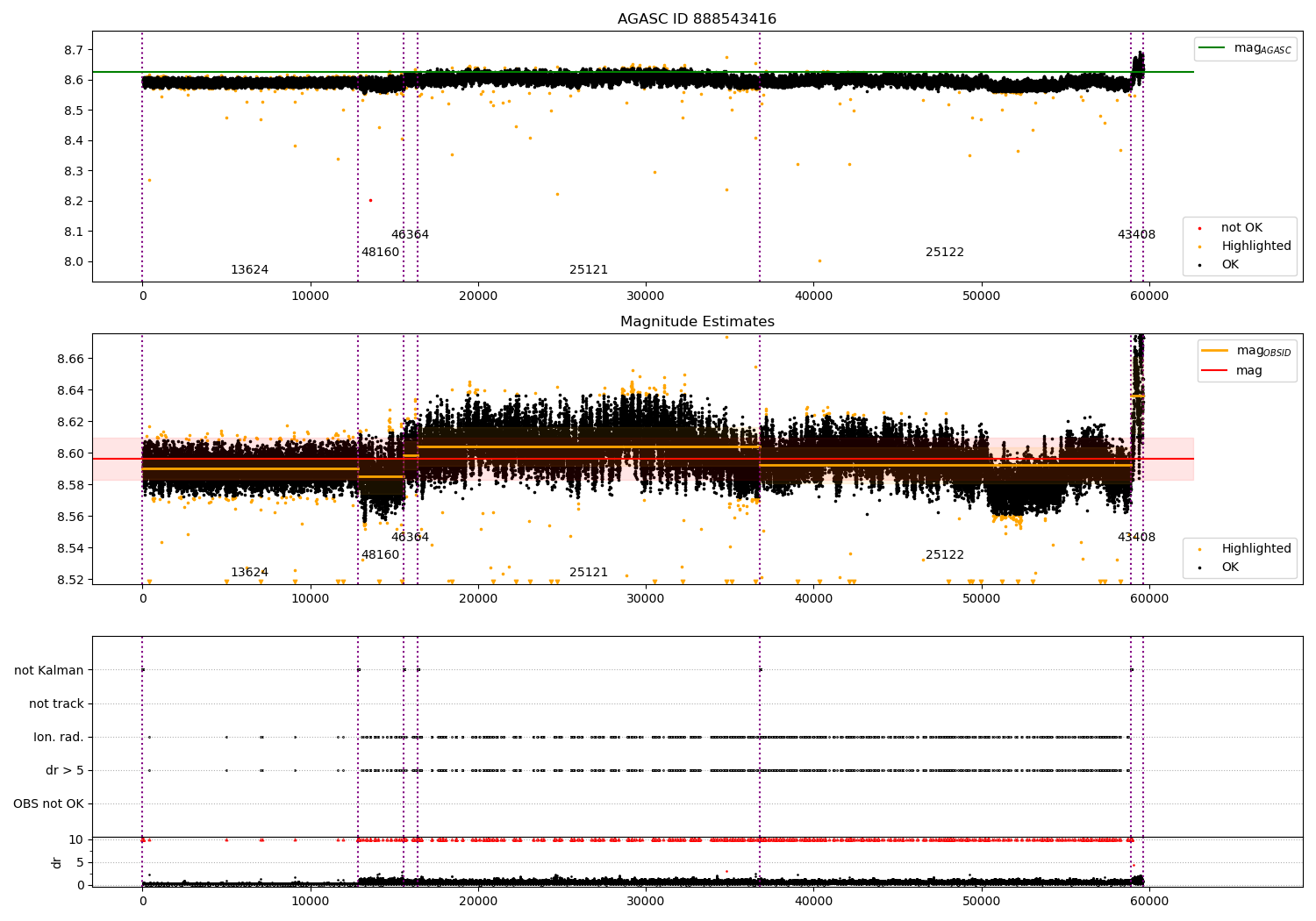Click the 8.64 y-axis tick label
1316x921 pixels.
pyautogui.click(x=70, y=390)
